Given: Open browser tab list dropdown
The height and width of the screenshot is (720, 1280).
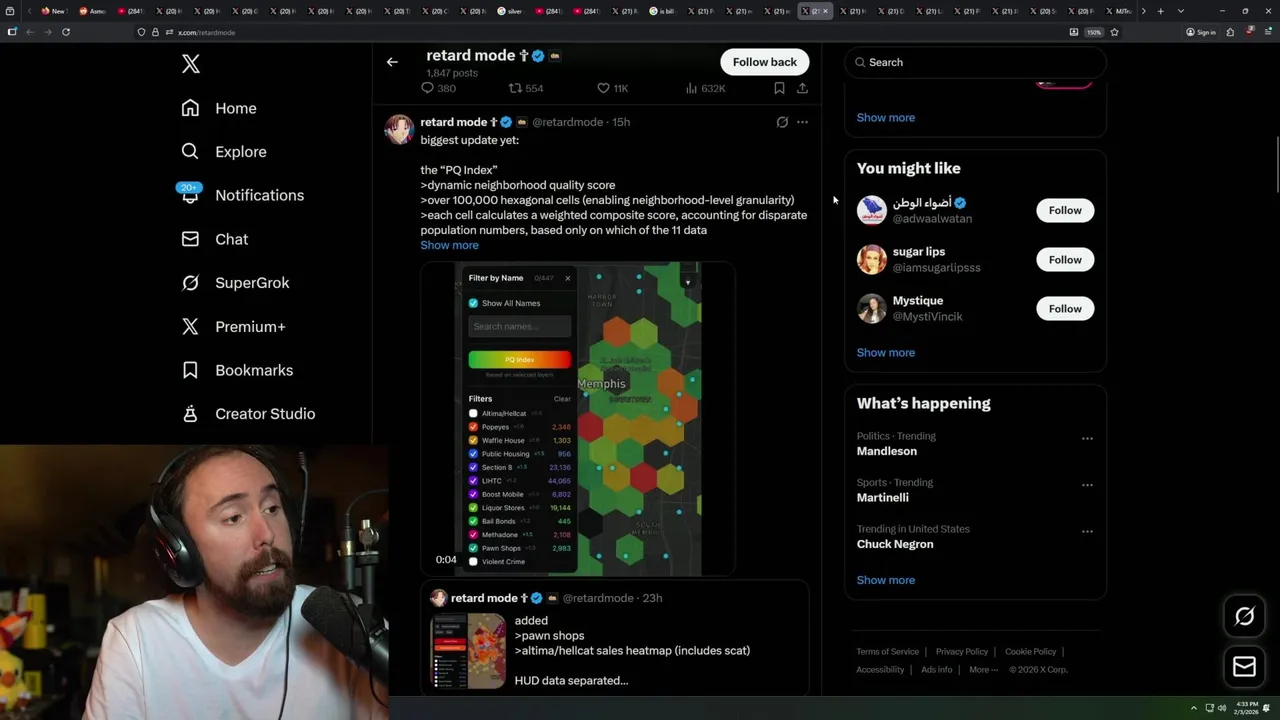Looking at the screenshot, I should coord(1181,11).
